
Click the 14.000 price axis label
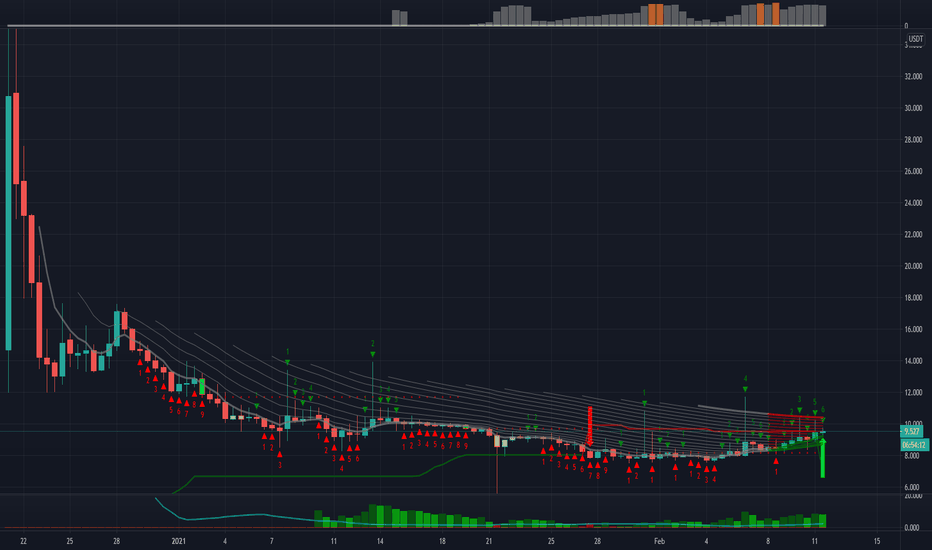click(x=913, y=361)
